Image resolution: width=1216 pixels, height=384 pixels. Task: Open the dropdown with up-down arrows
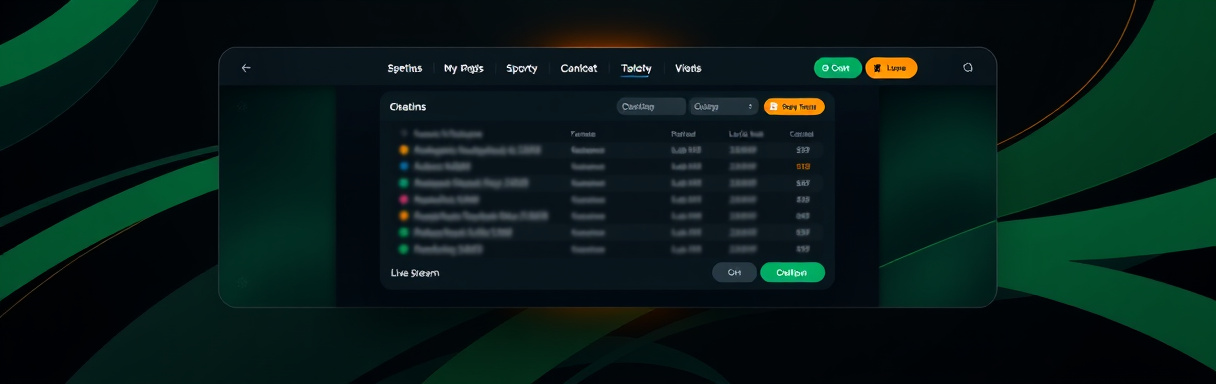tap(724, 106)
